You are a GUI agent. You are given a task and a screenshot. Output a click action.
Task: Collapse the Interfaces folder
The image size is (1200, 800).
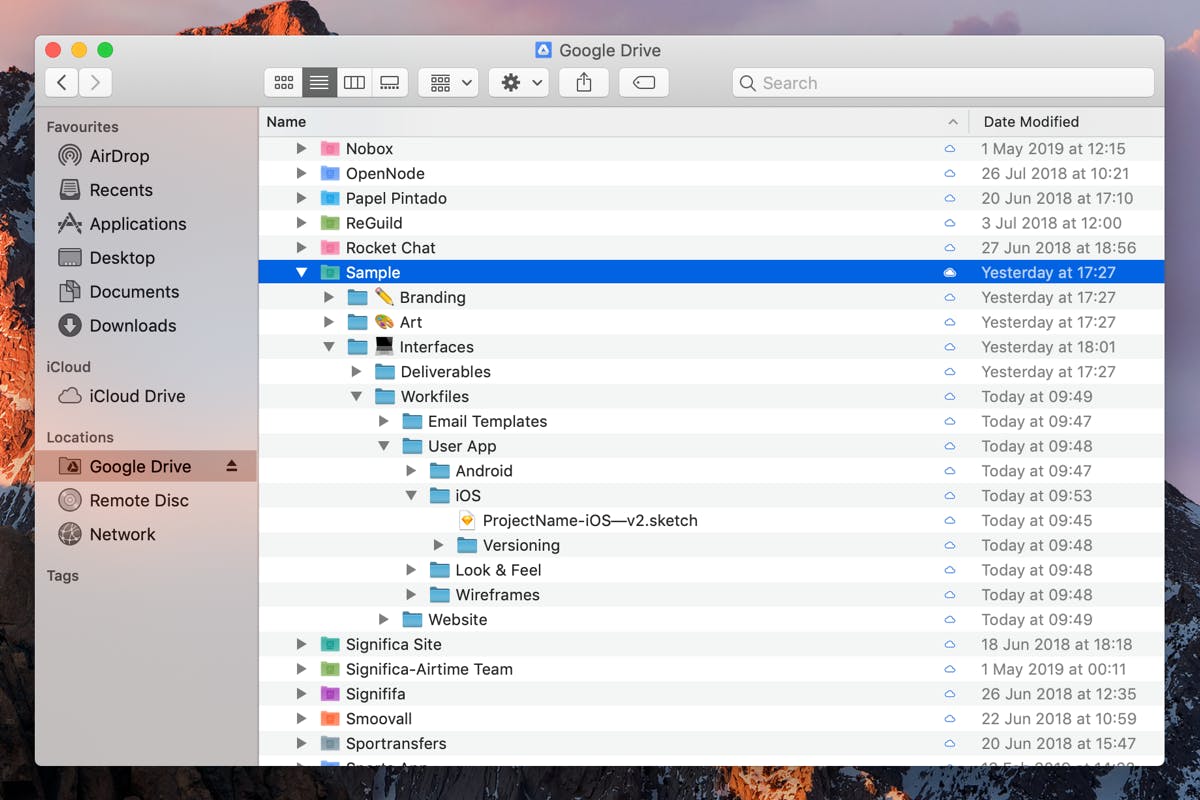pyautogui.click(x=329, y=347)
